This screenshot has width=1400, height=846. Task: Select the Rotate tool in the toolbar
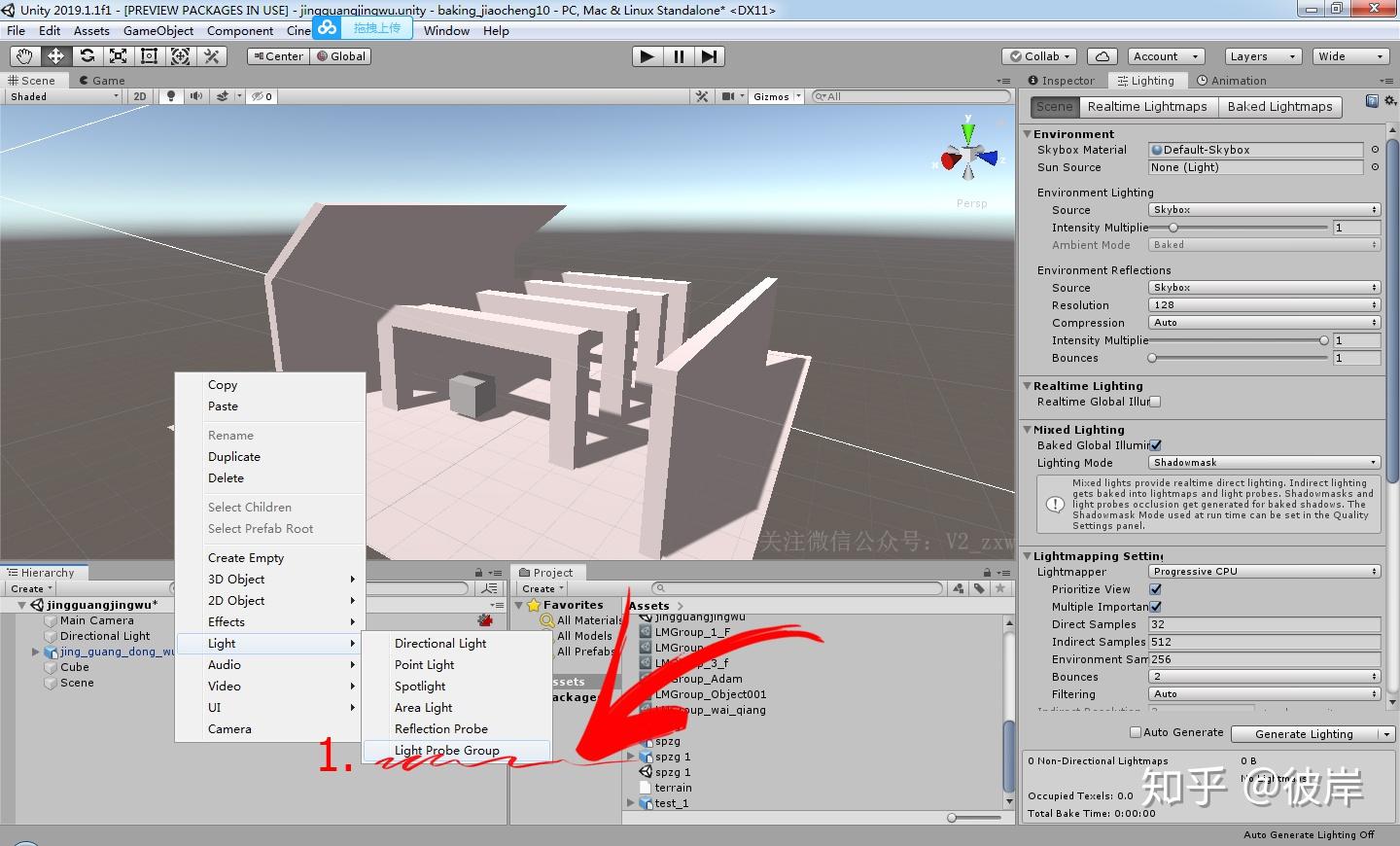pos(87,56)
